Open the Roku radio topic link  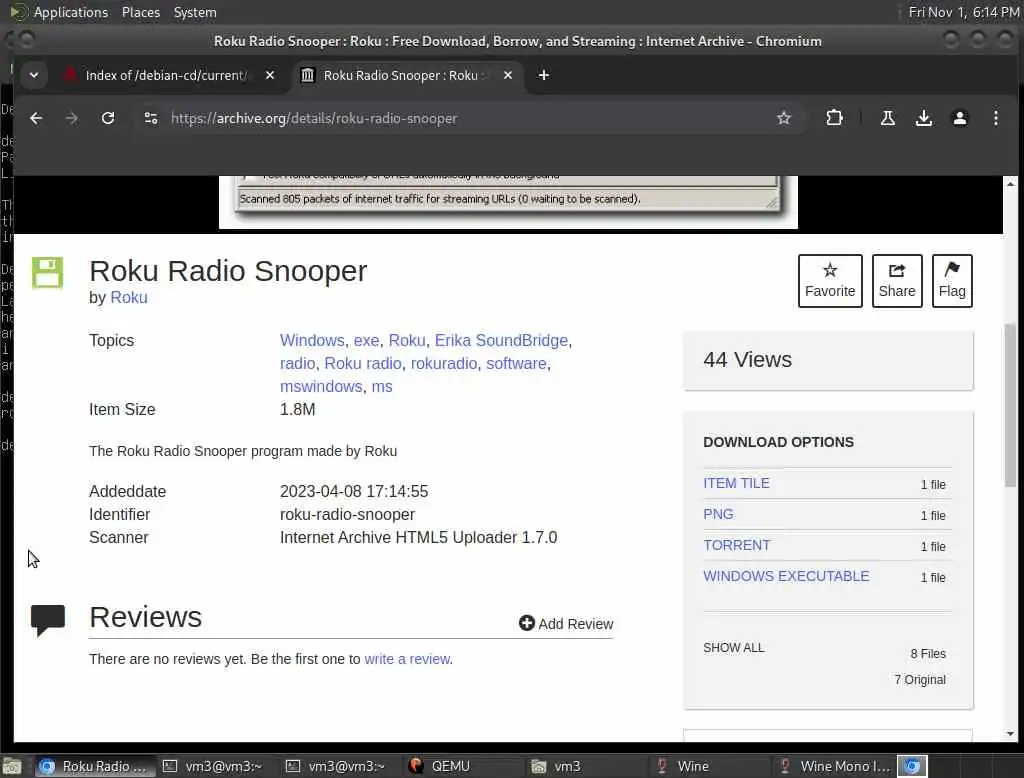(363, 363)
